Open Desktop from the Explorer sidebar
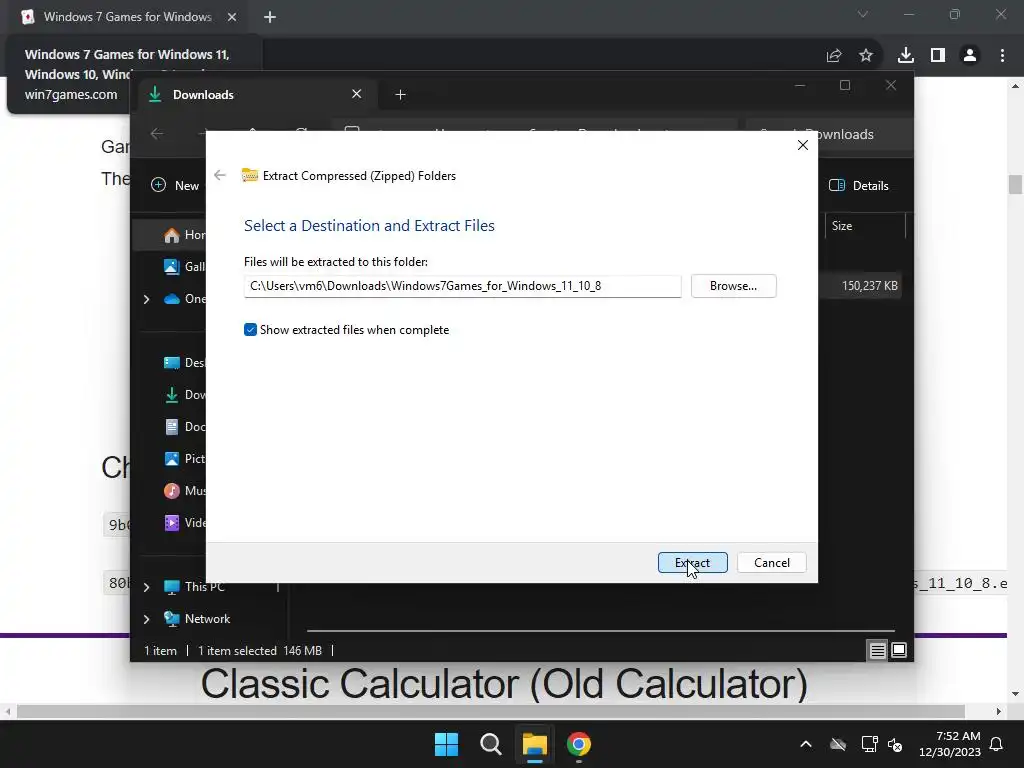1024x768 pixels. [x=185, y=362]
